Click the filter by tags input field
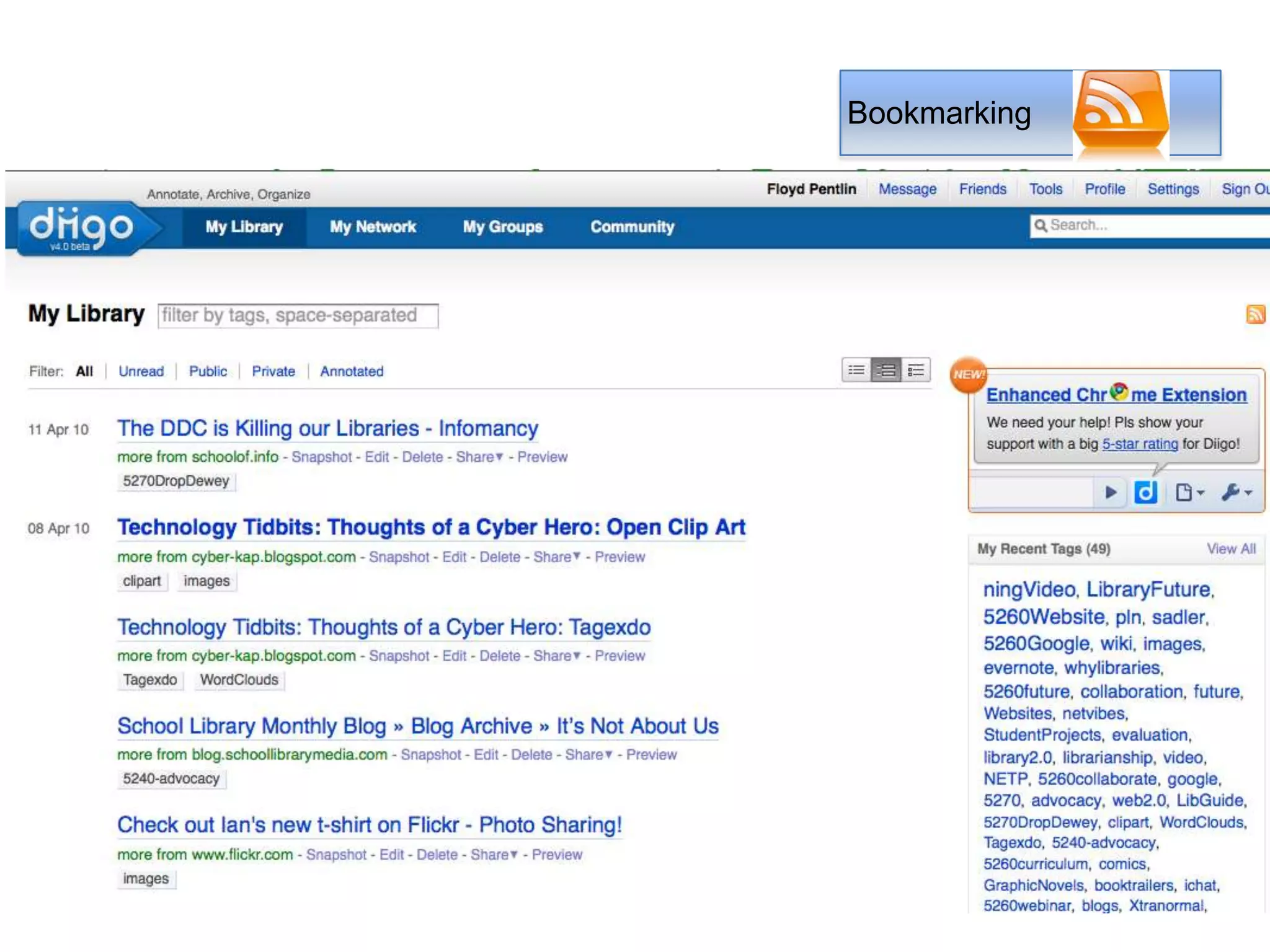The height and width of the screenshot is (952, 1270). (x=298, y=315)
